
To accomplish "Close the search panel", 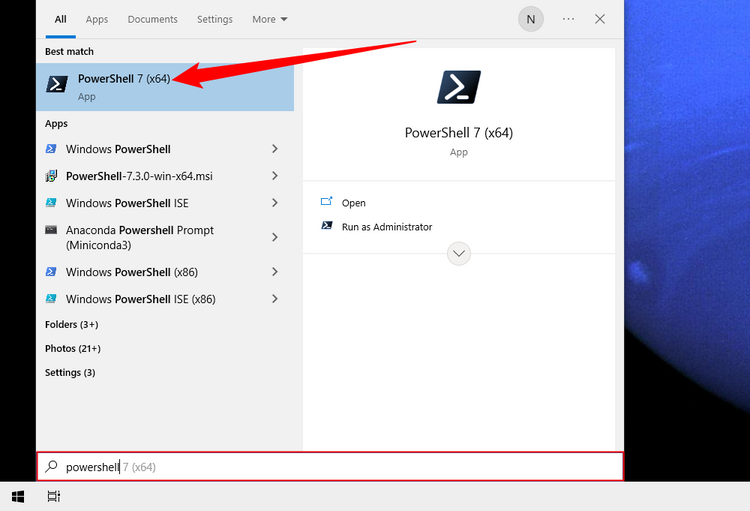I will click(600, 19).
